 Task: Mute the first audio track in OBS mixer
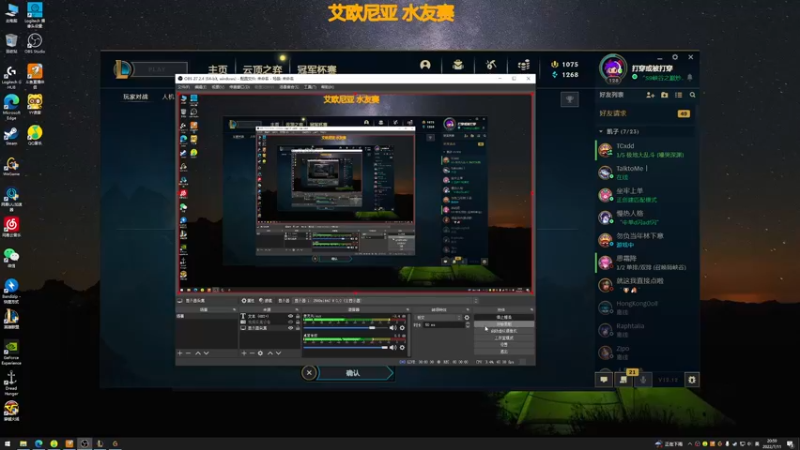click(x=393, y=328)
